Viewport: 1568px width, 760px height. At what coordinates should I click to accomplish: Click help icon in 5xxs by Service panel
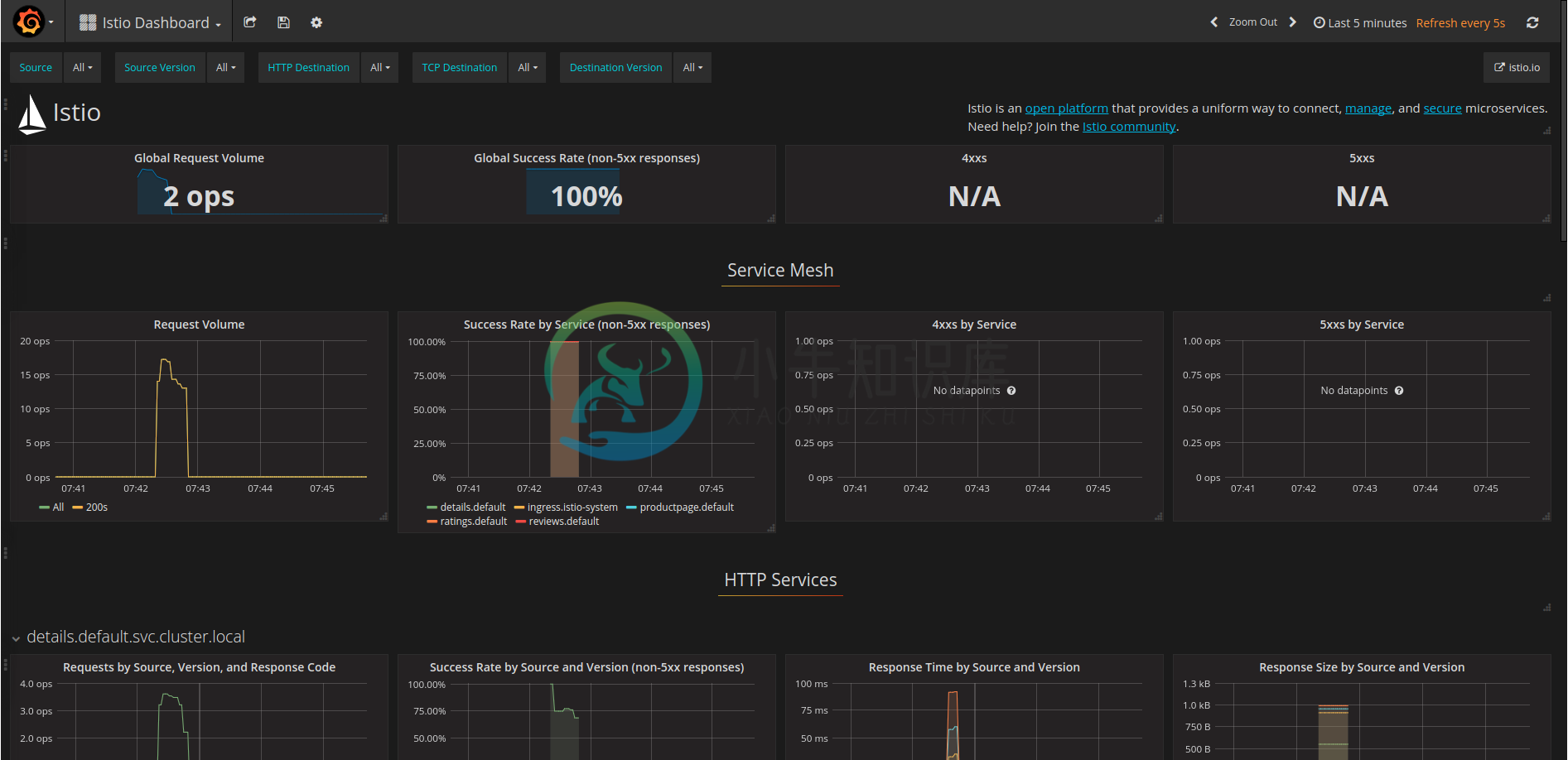[x=1399, y=391]
